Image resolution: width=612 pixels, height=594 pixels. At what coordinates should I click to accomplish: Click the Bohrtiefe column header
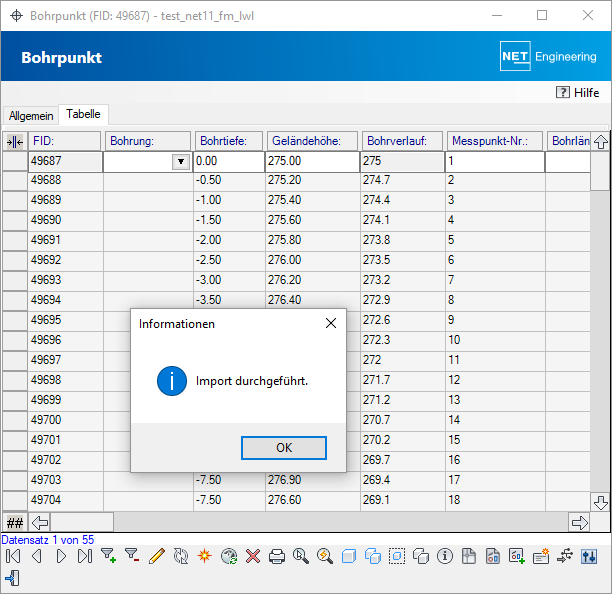click(229, 141)
